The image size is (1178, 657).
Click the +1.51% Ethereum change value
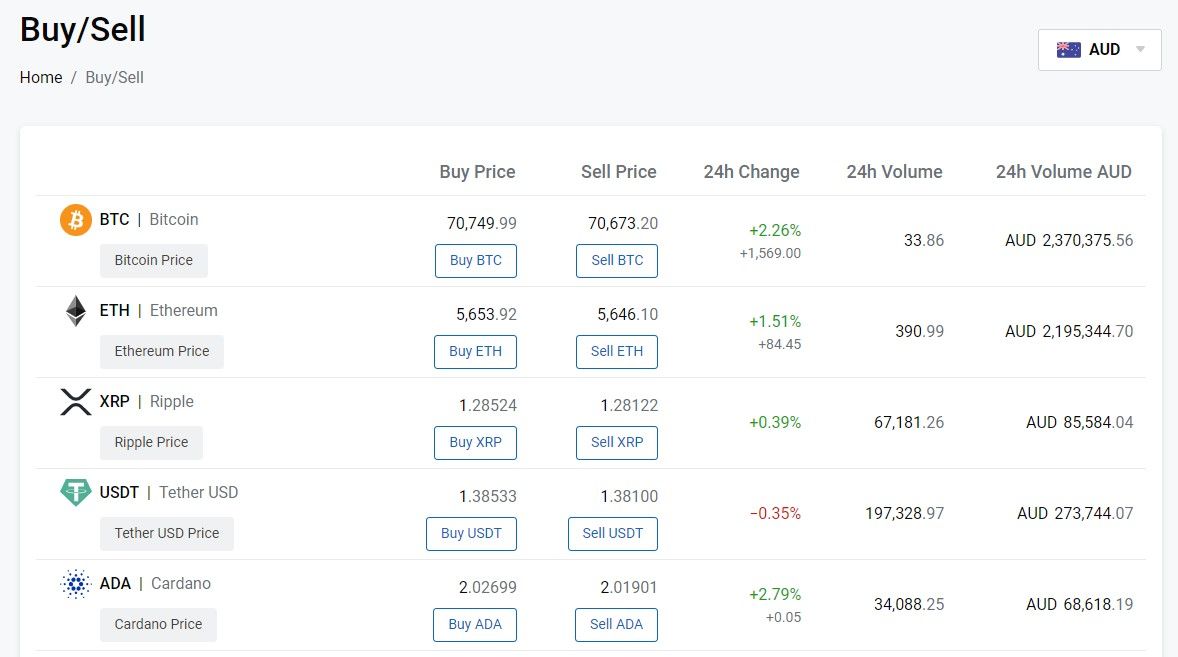[x=775, y=321]
